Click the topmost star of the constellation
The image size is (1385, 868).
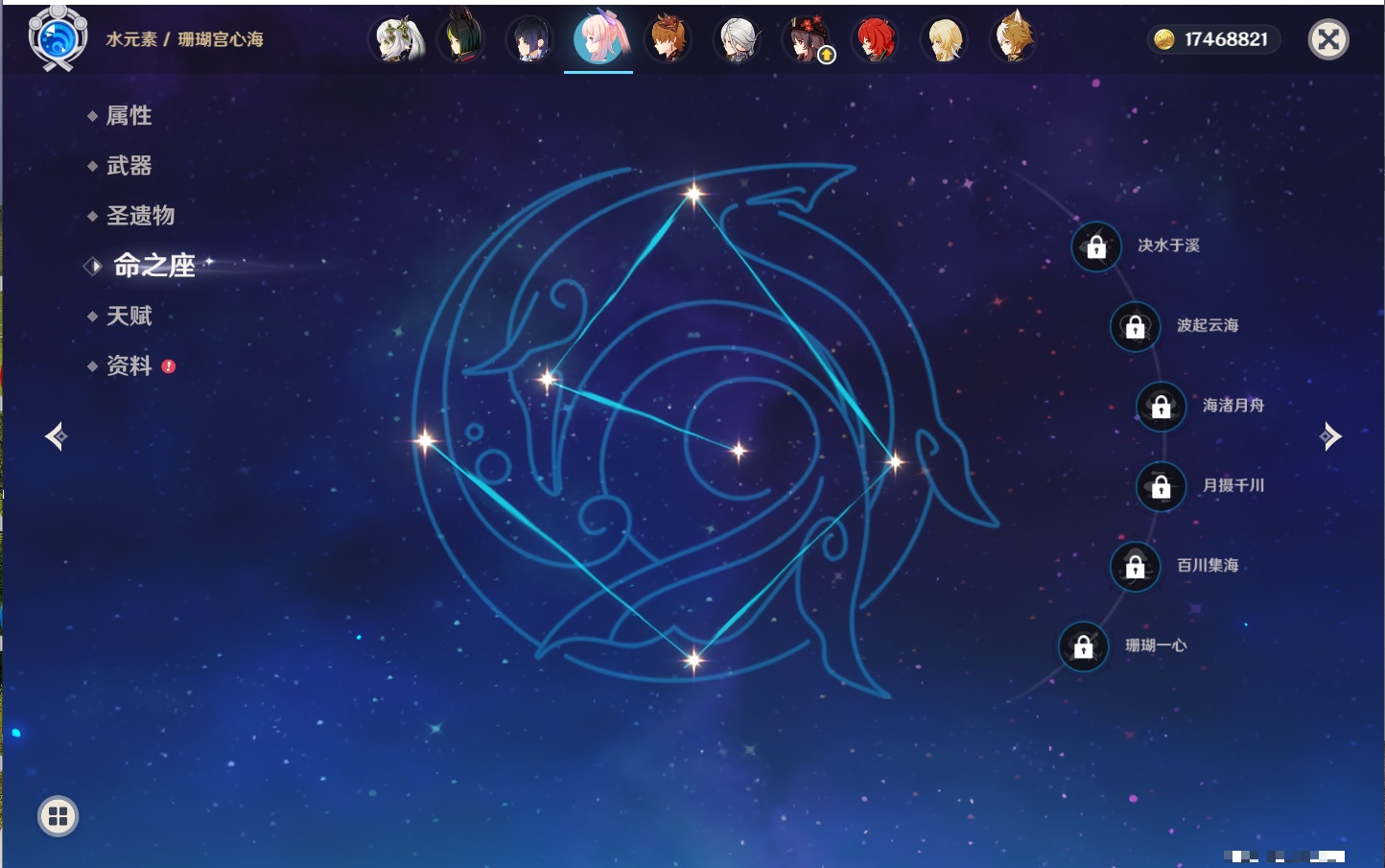click(693, 194)
